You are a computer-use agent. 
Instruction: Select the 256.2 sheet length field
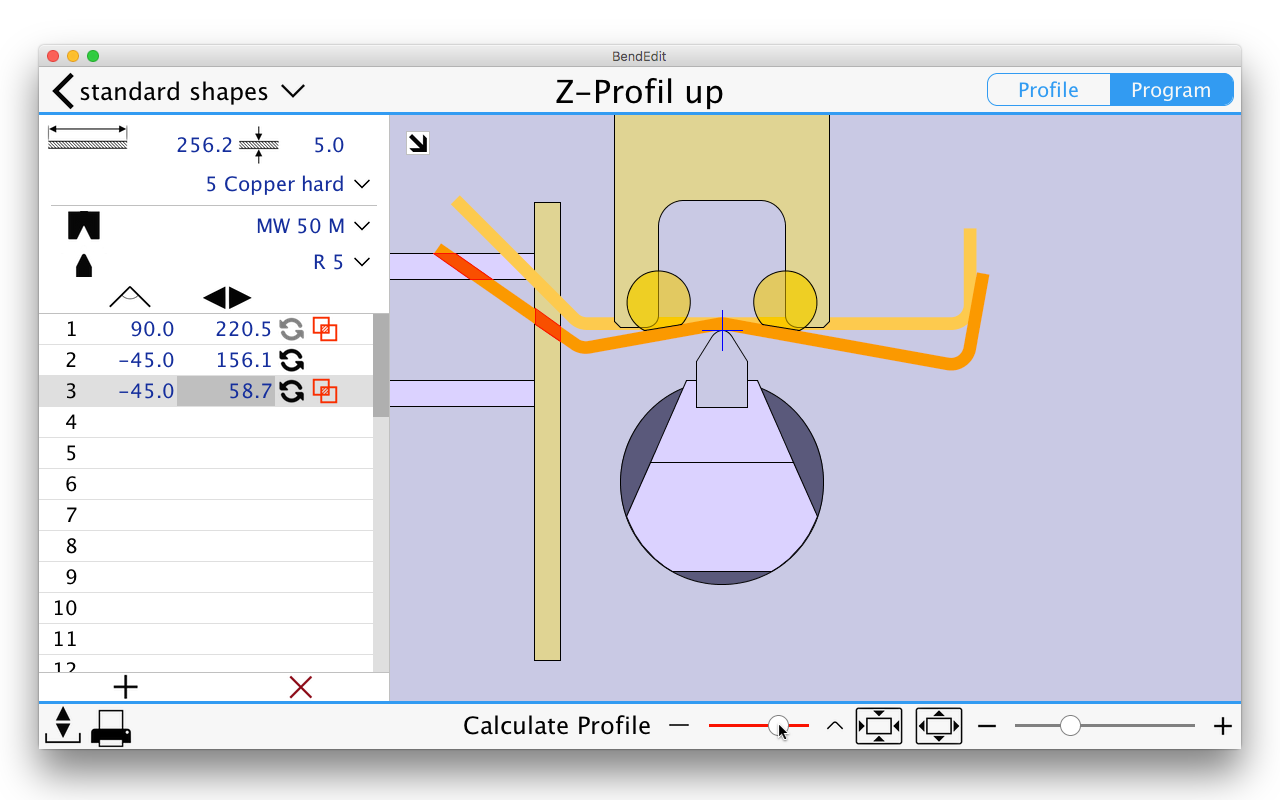[204, 145]
